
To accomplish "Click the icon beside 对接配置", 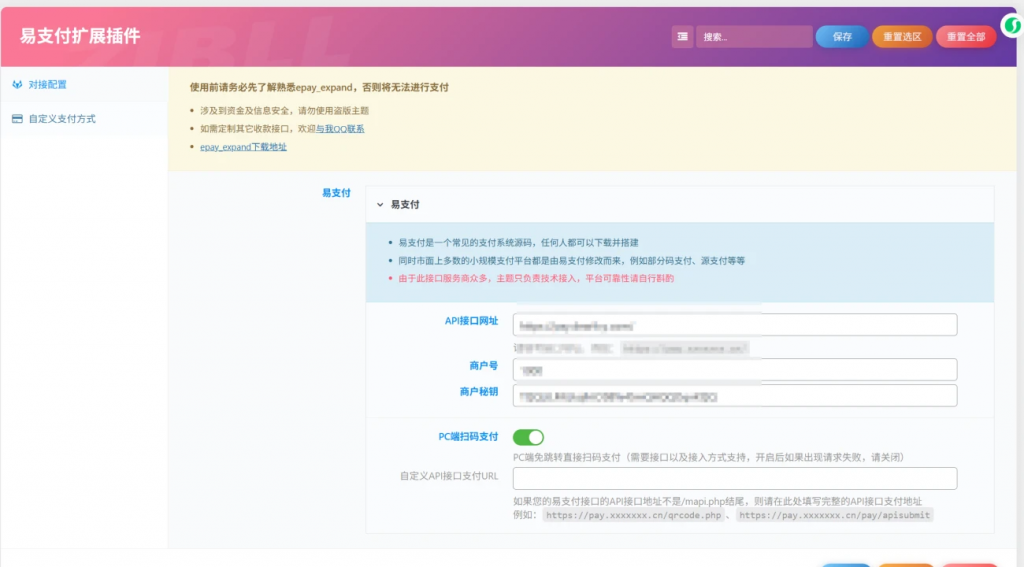I will pyautogui.click(x=17, y=85).
